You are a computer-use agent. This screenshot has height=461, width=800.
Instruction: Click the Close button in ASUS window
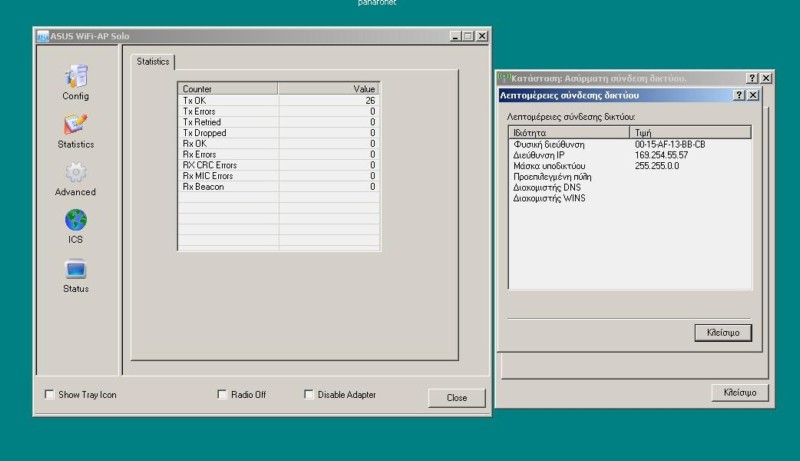pyautogui.click(x=457, y=398)
